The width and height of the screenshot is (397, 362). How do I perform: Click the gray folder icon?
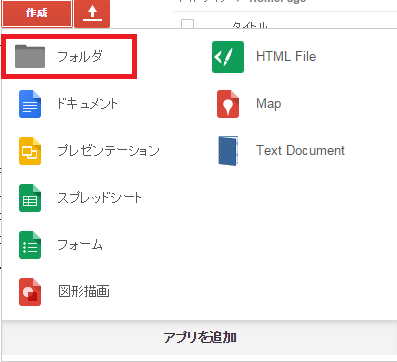coord(30,56)
